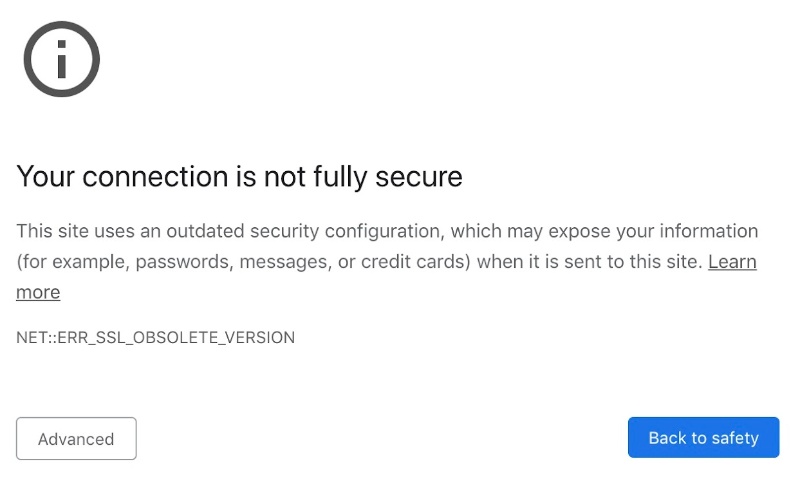Click the word 'connection' in the heading
800x504 pixels.
tap(155, 177)
